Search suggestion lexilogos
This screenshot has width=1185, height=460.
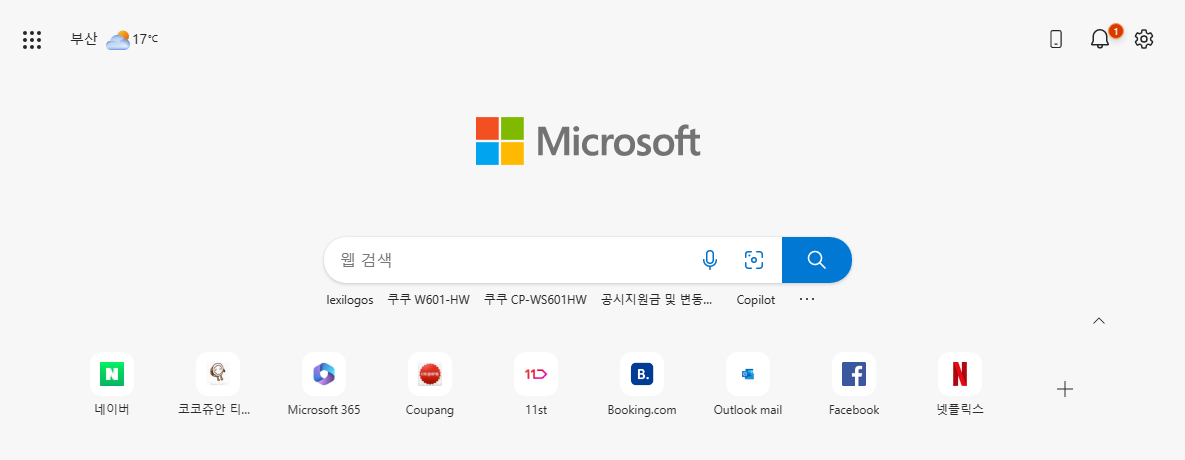pyautogui.click(x=350, y=300)
